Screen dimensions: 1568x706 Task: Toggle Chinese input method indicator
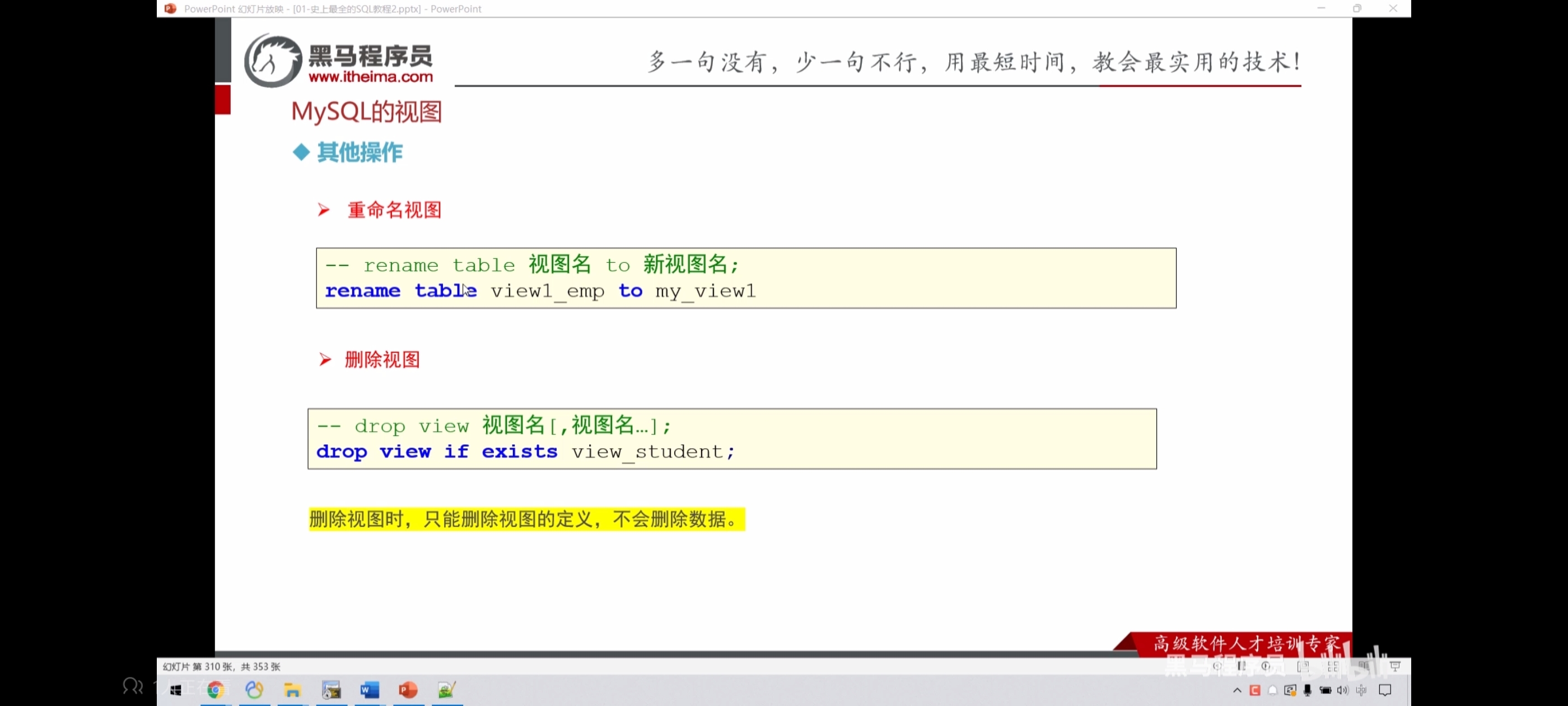coord(1361,690)
